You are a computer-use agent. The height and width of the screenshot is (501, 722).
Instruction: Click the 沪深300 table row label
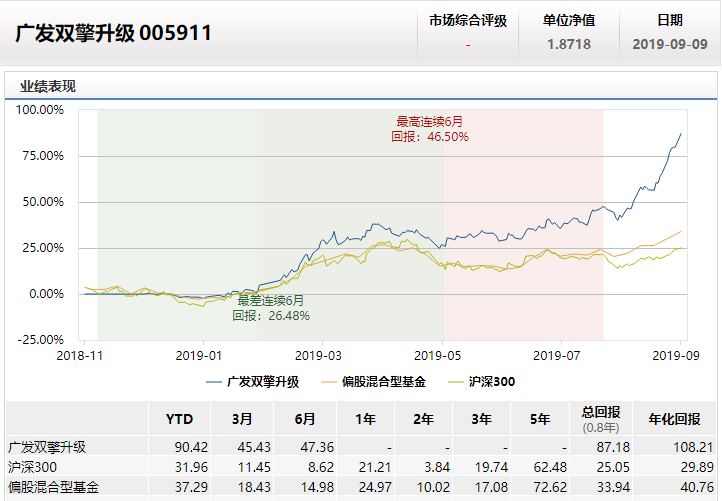click(32, 467)
